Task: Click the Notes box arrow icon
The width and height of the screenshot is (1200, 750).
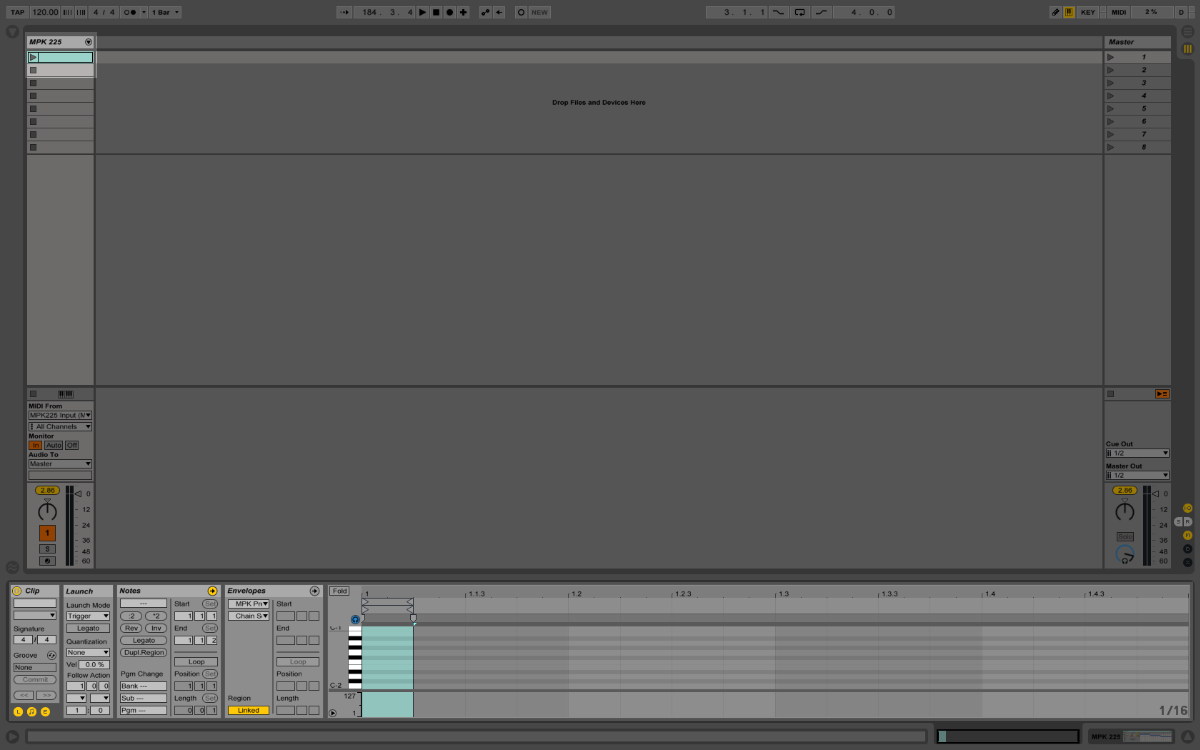Action: tap(212, 591)
